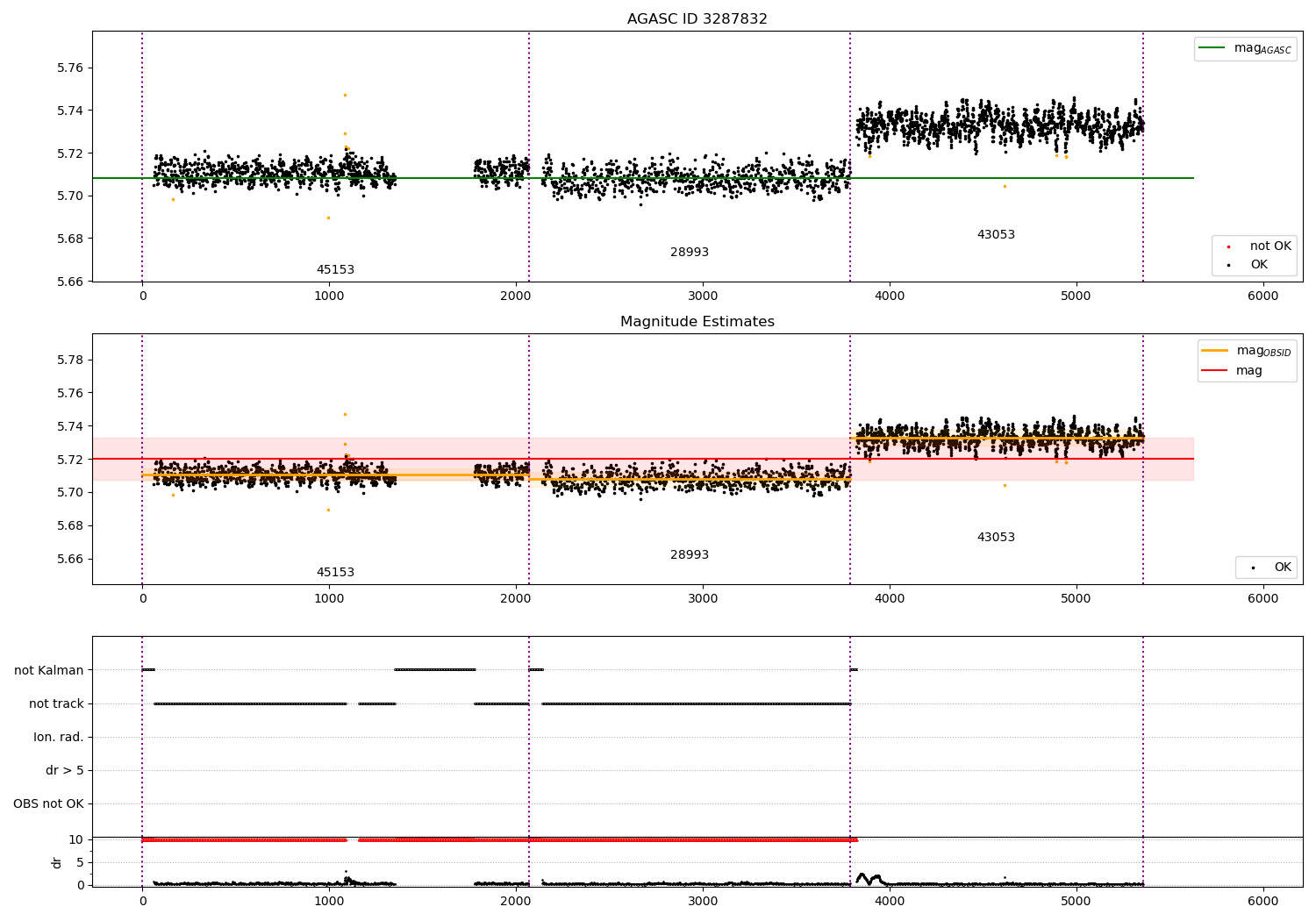Viewport: 1316px width, 921px height.
Task: Click the highest orange outlier point in AGASC ID plot
Action: tap(345, 95)
